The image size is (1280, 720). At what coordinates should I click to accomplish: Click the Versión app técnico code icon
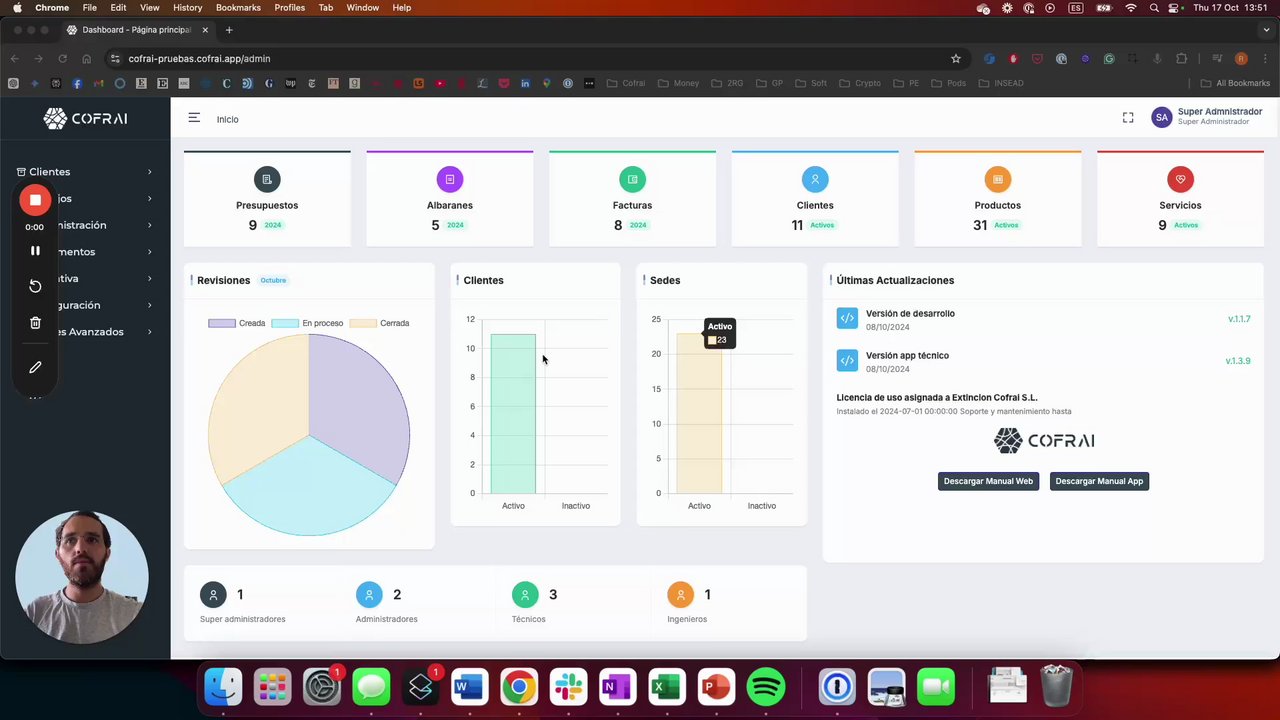pyautogui.click(x=847, y=361)
